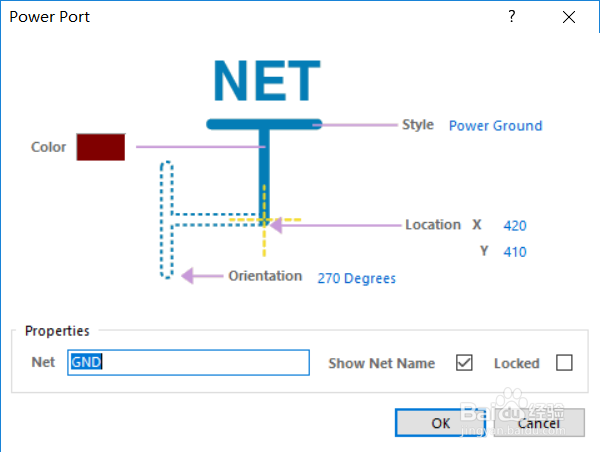Click the Properties group heading

coord(57,331)
